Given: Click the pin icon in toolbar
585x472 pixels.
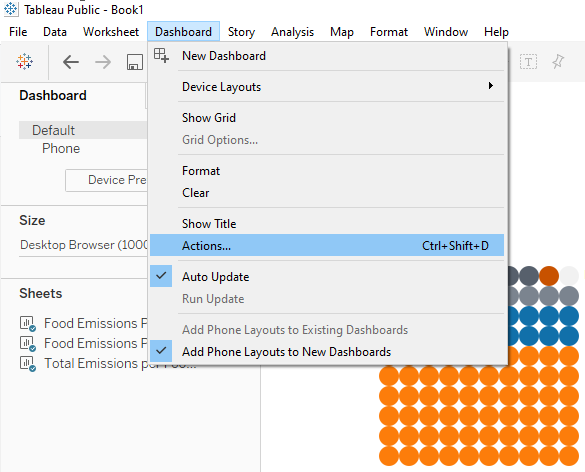Looking at the screenshot, I should pyautogui.click(x=558, y=62).
